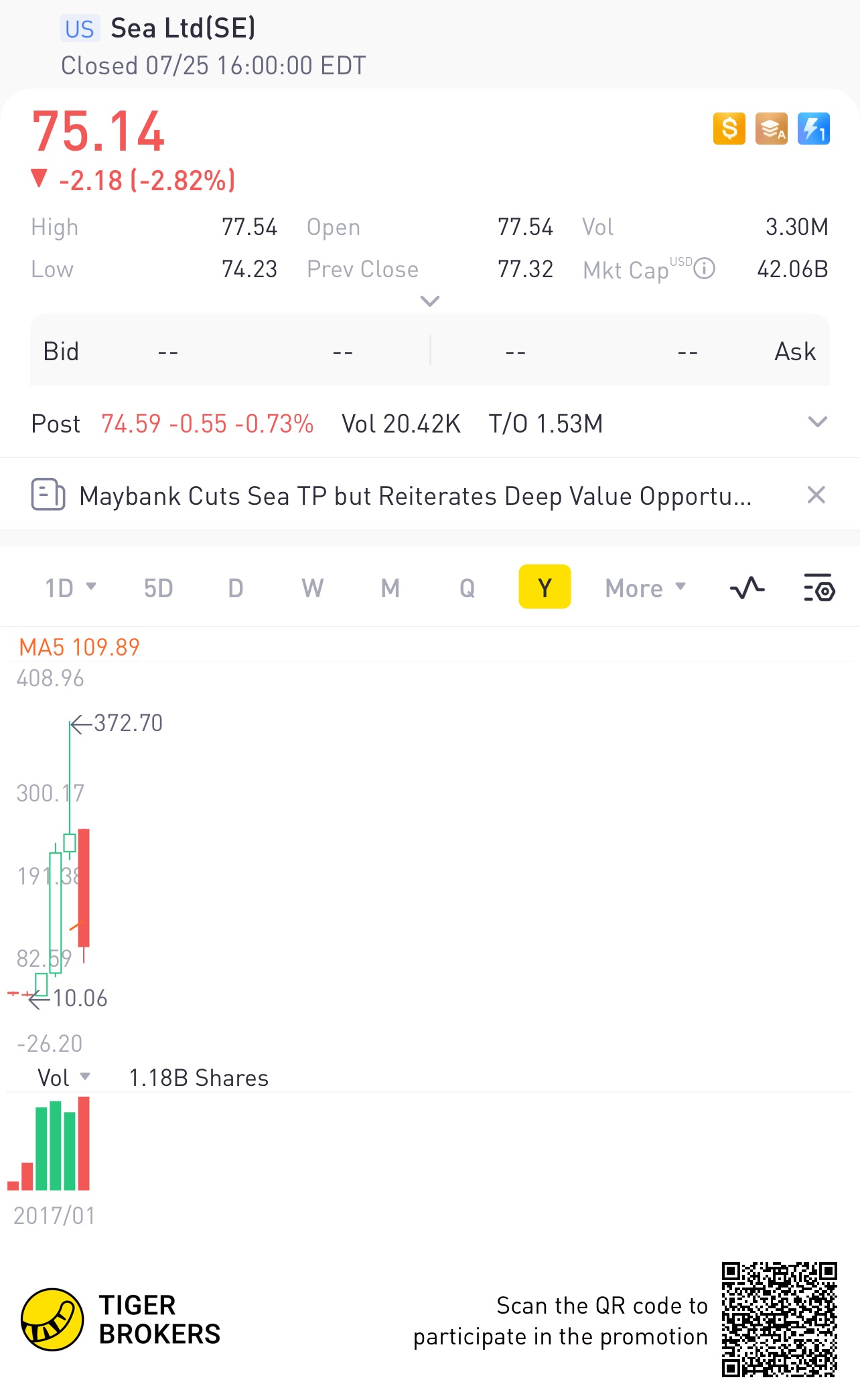Select the Q quarterly chart tab

point(467,589)
